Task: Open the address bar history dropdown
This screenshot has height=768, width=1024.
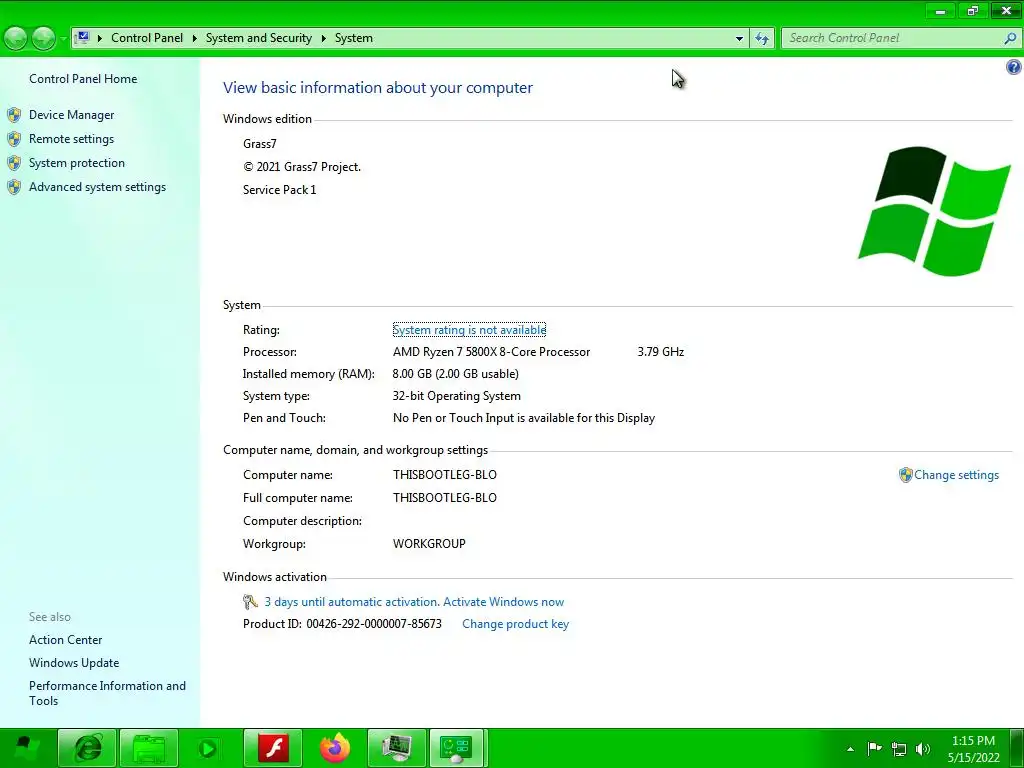Action: click(739, 39)
